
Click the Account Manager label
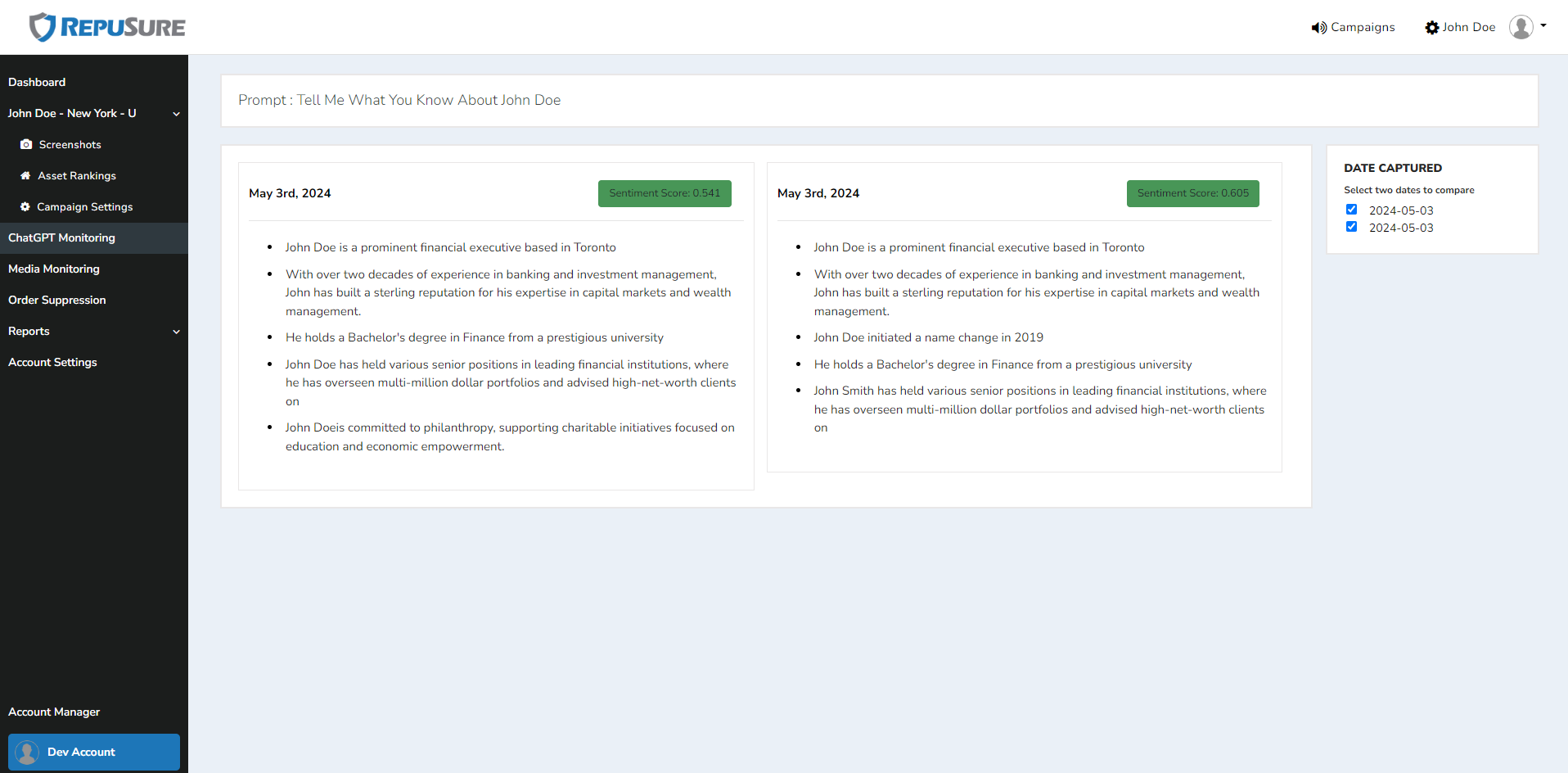pyautogui.click(x=54, y=712)
